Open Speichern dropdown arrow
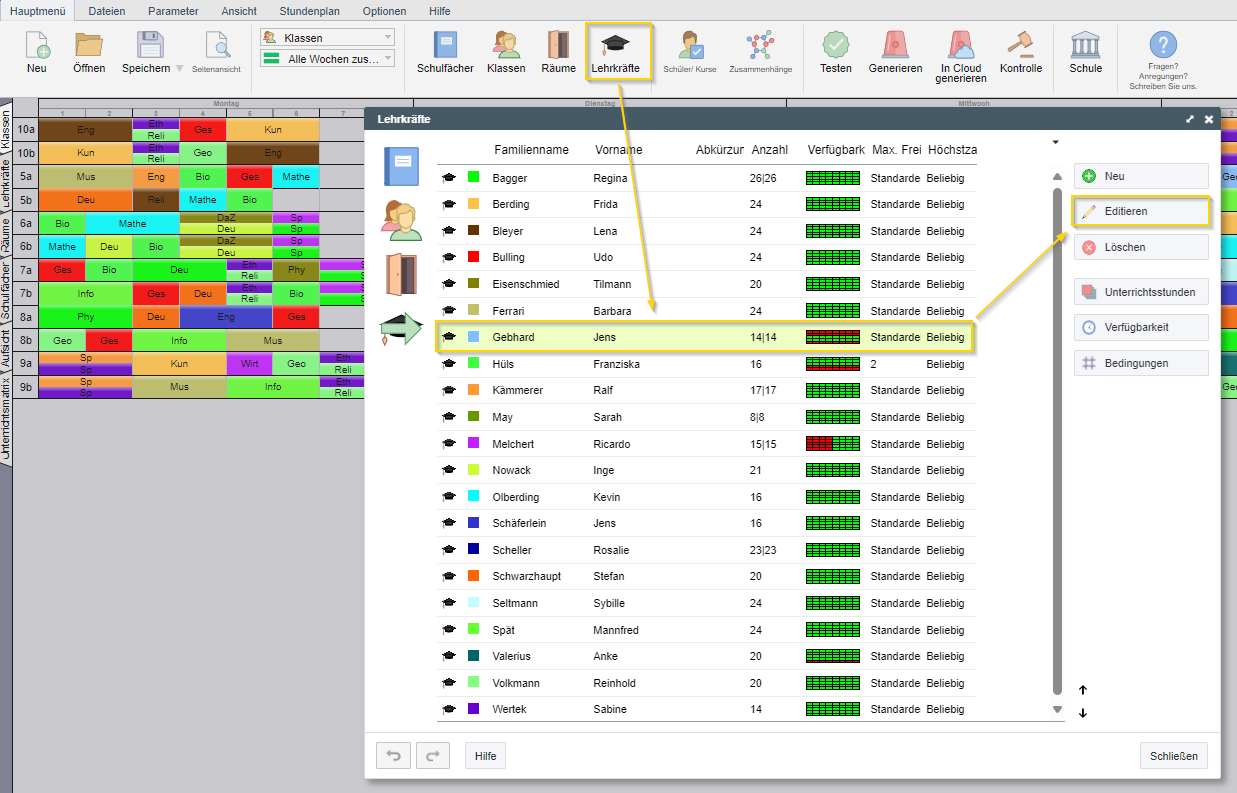 [x=179, y=69]
